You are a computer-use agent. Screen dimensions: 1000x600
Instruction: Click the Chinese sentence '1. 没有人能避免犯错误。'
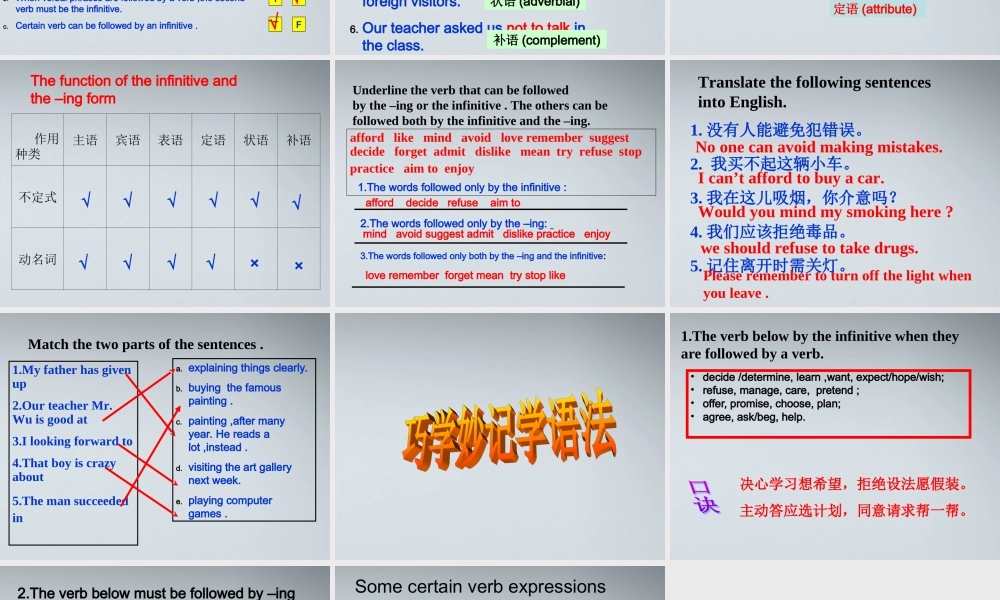tap(777, 130)
